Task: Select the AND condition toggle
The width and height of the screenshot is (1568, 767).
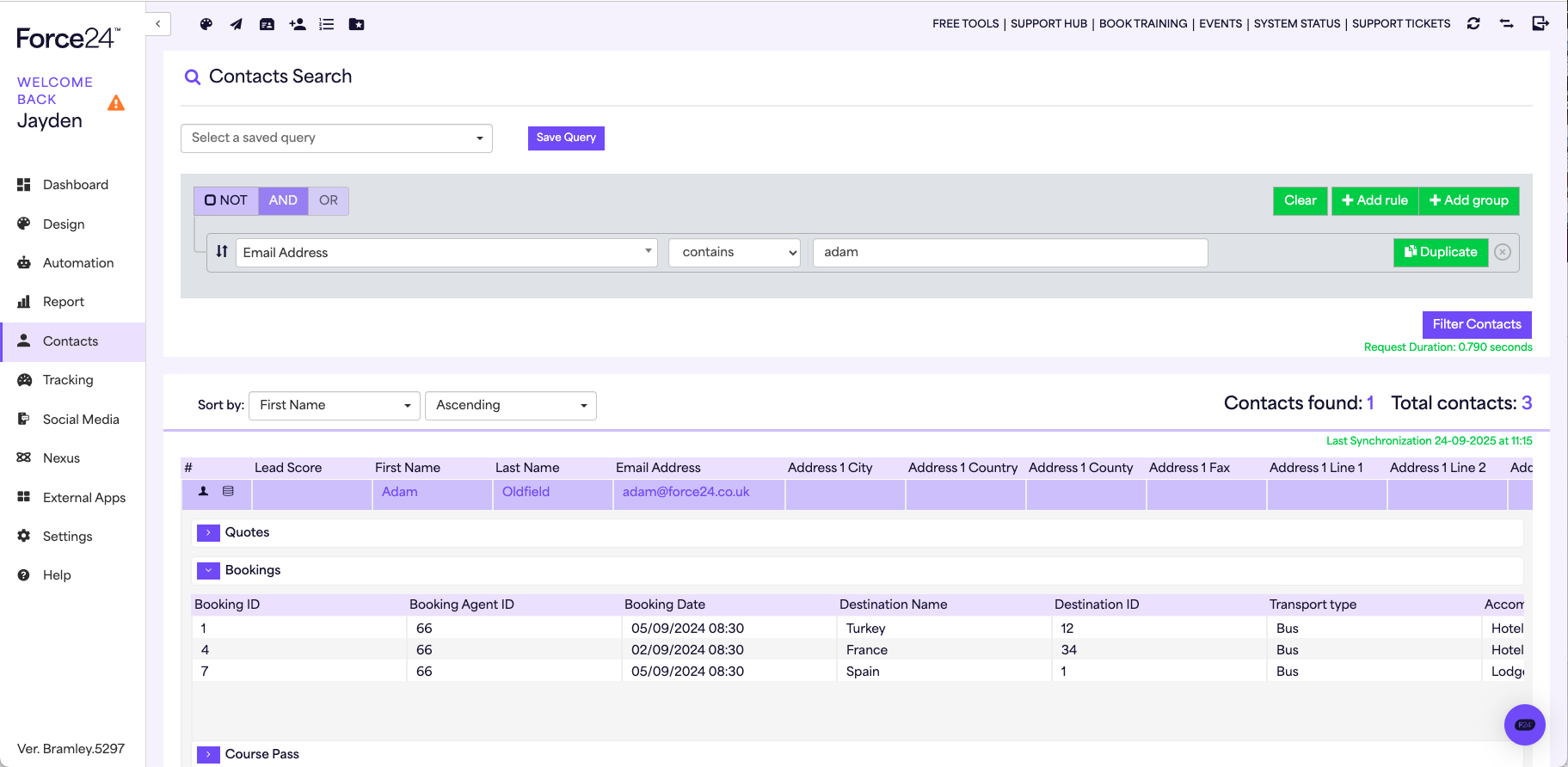Action: coord(283,200)
